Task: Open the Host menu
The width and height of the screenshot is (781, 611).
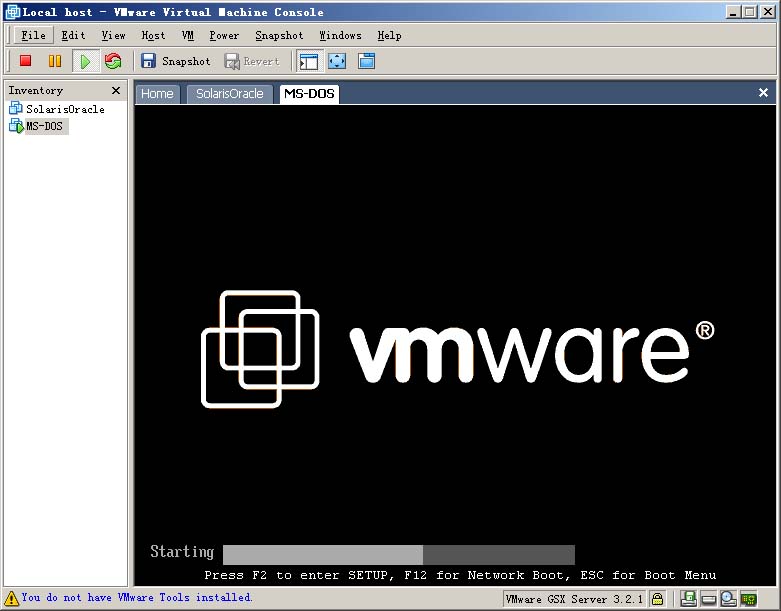Action: pyautogui.click(x=153, y=35)
